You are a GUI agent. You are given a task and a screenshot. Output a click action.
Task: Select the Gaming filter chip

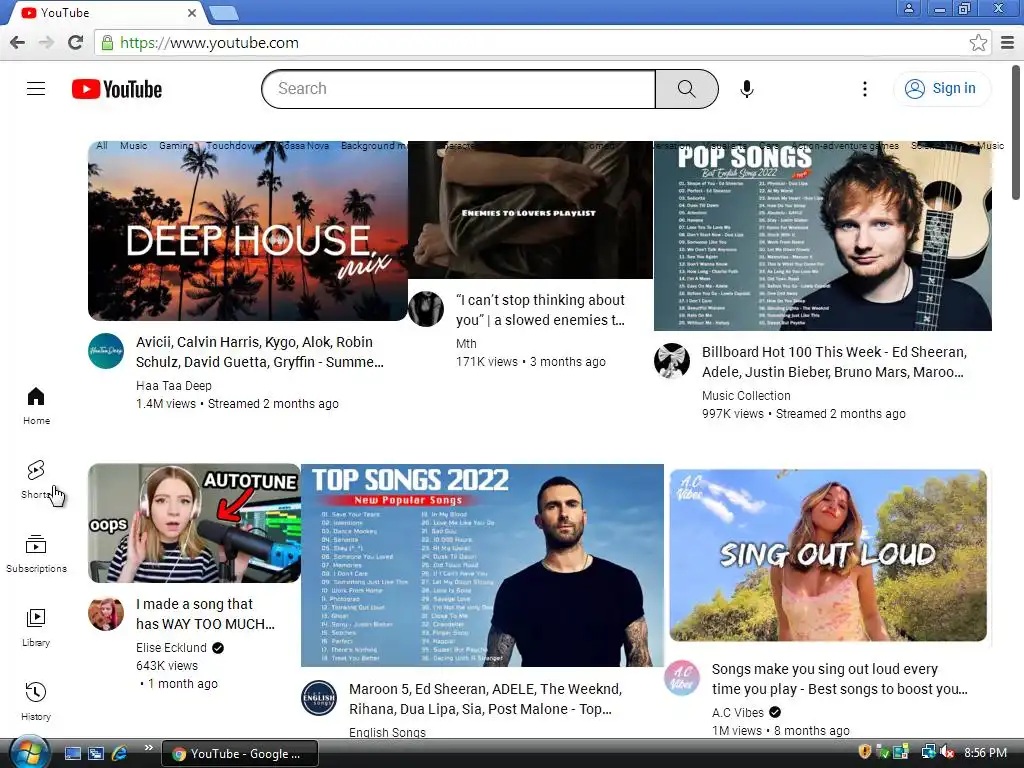click(176, 146)
